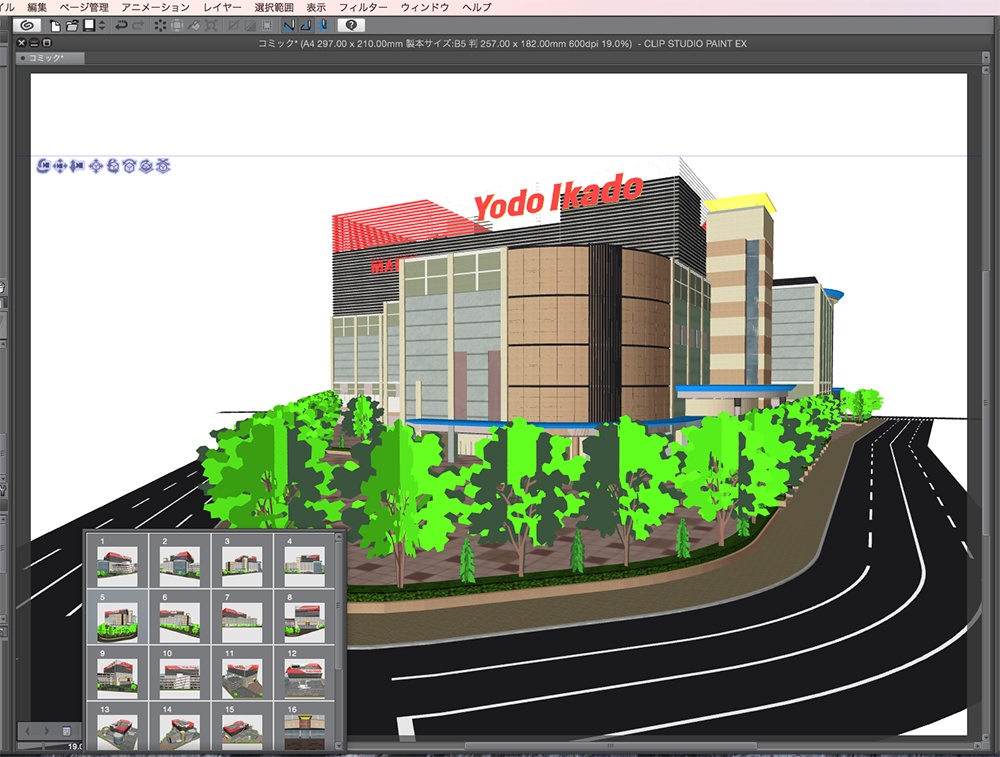The height and width of the screenshot is (757, 1000).
Task: Open CLIP STUDIO support help icon
Action: click(351, 26)
